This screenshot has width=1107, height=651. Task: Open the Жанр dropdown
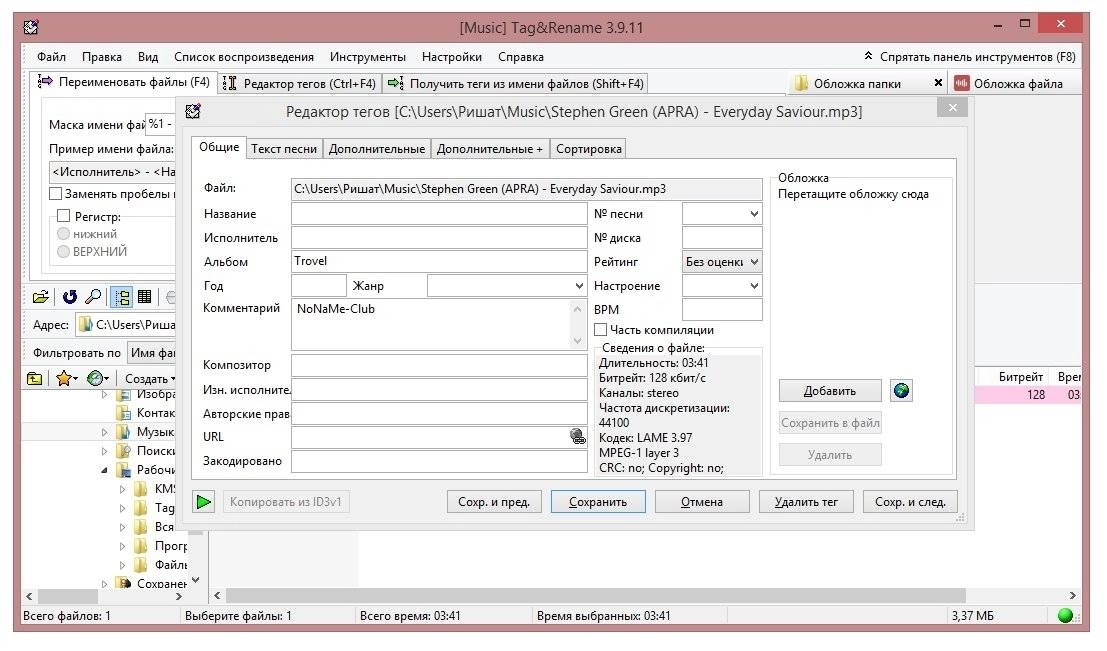pyautogui.click(x=579, y=286)
